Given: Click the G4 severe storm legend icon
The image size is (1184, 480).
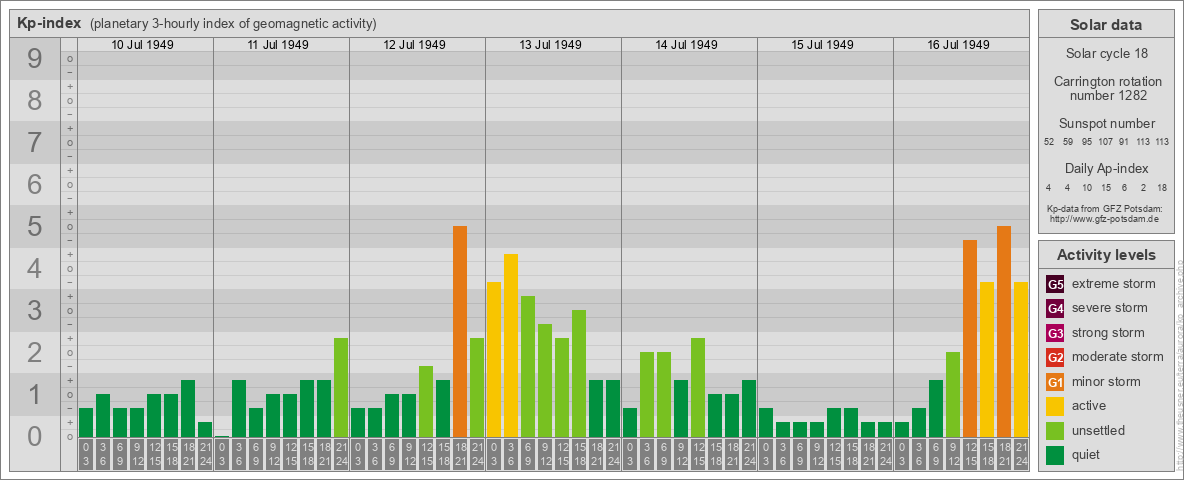Looking at the screenshot, I should click(1055, 309).
